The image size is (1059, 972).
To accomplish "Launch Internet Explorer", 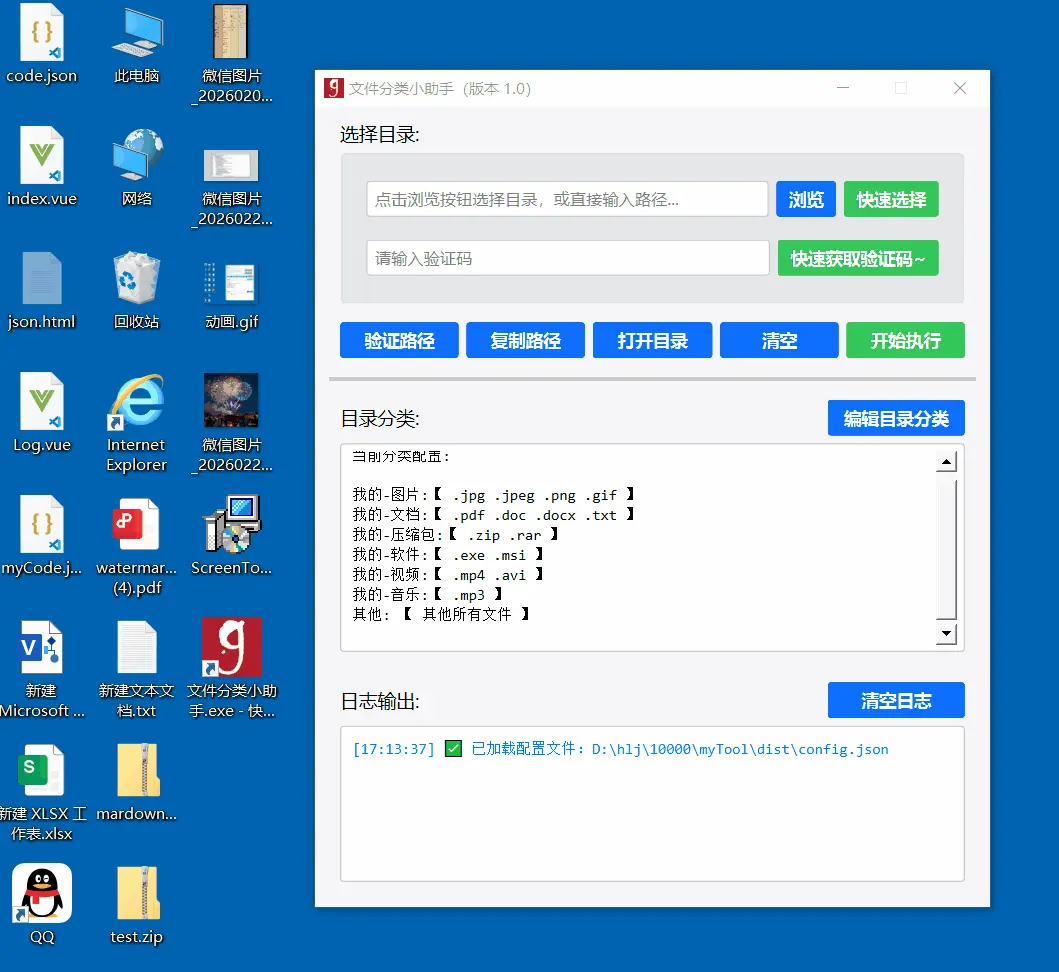I will click(136, 402).
